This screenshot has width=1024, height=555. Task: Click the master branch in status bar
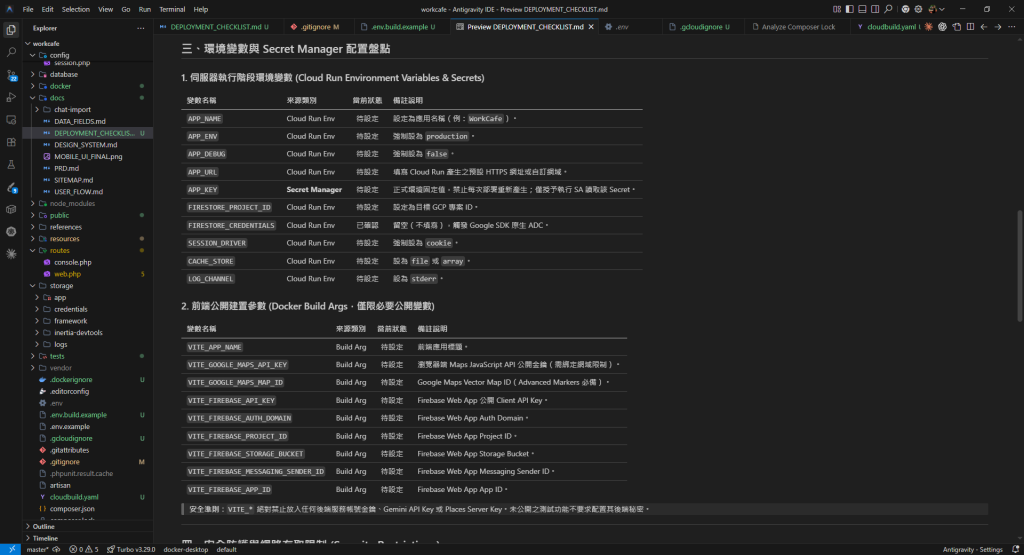[x=38, y=550]
